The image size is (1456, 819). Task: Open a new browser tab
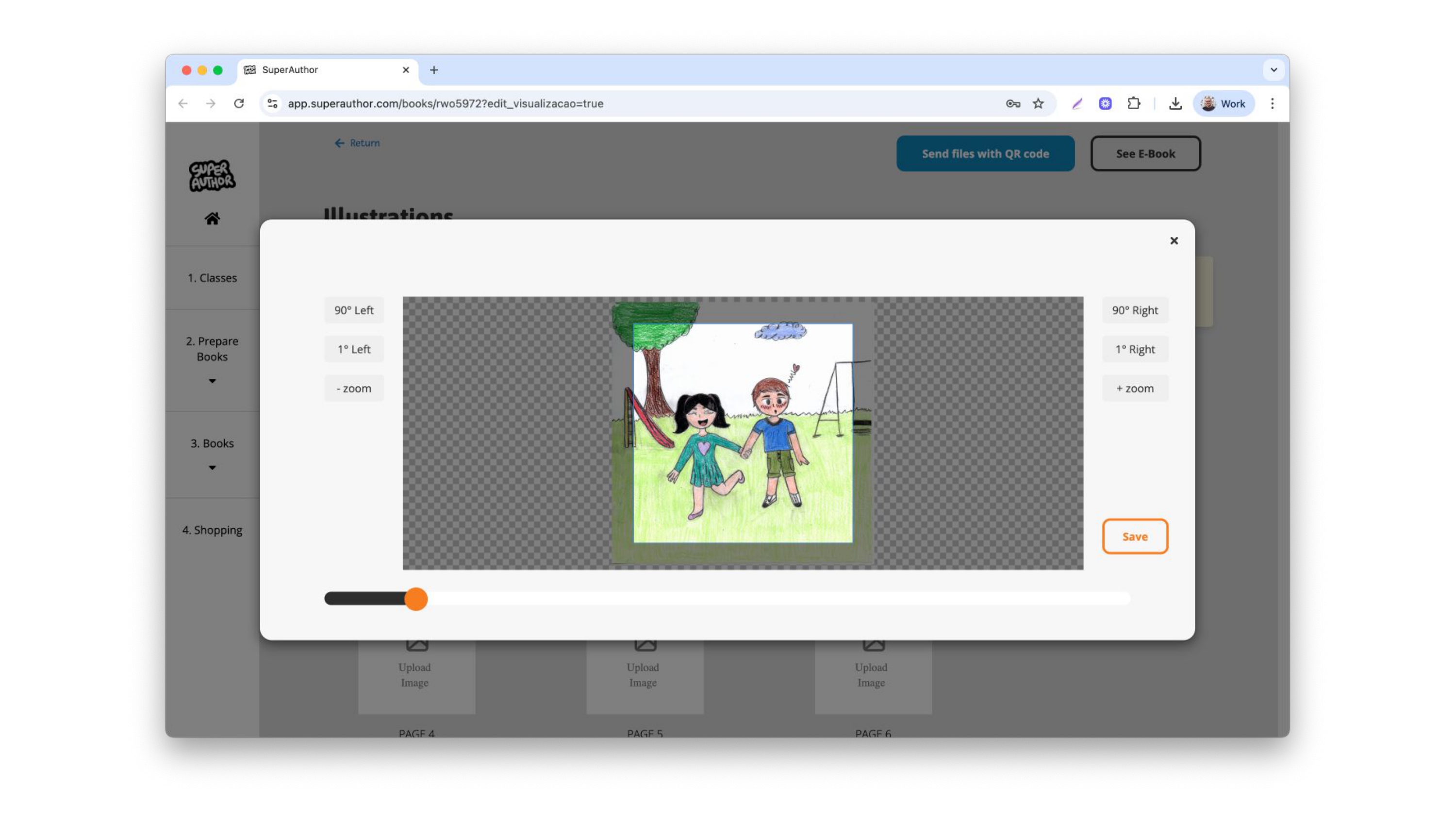click(x=434, y=70)
